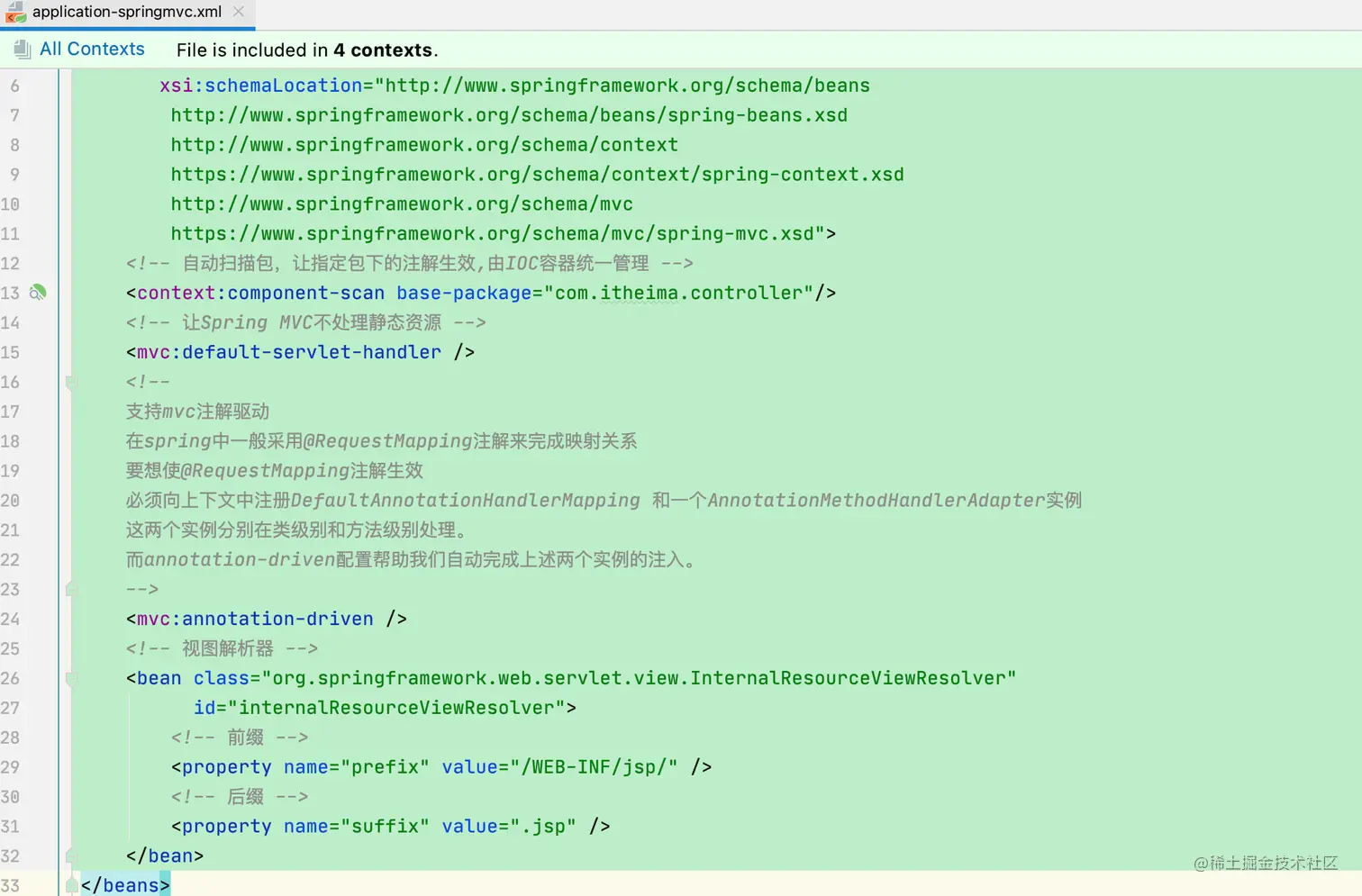This screenshot has height=896, width=1362.
Task: Open the All Contexts link
Action: (92, 50)
